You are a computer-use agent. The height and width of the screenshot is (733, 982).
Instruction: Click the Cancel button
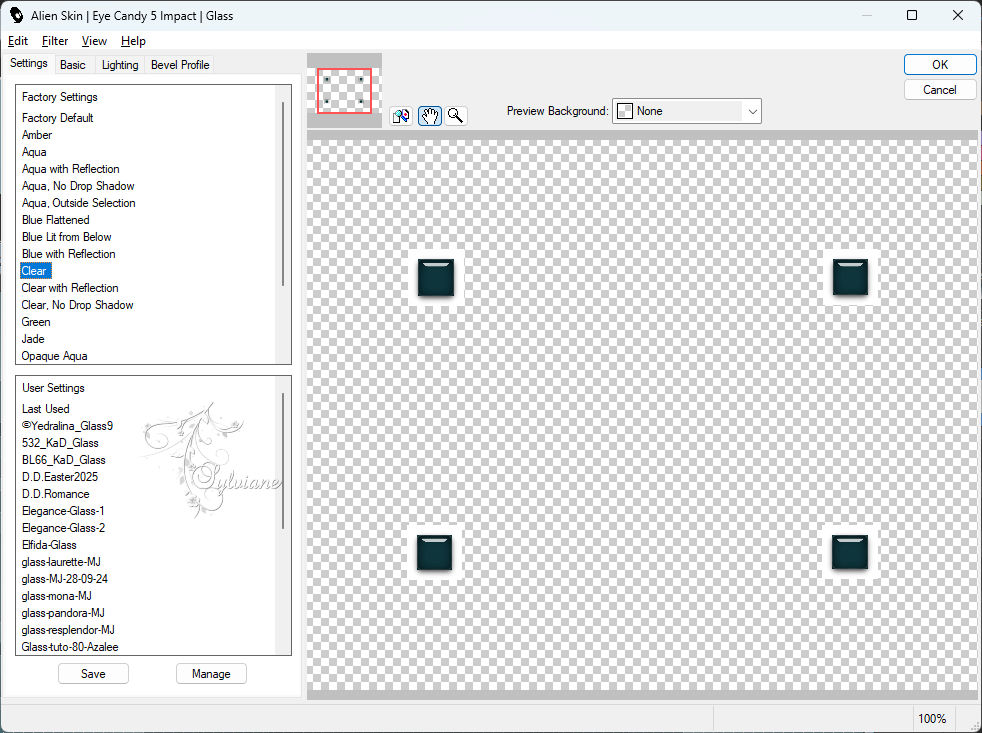click(939, 90)
